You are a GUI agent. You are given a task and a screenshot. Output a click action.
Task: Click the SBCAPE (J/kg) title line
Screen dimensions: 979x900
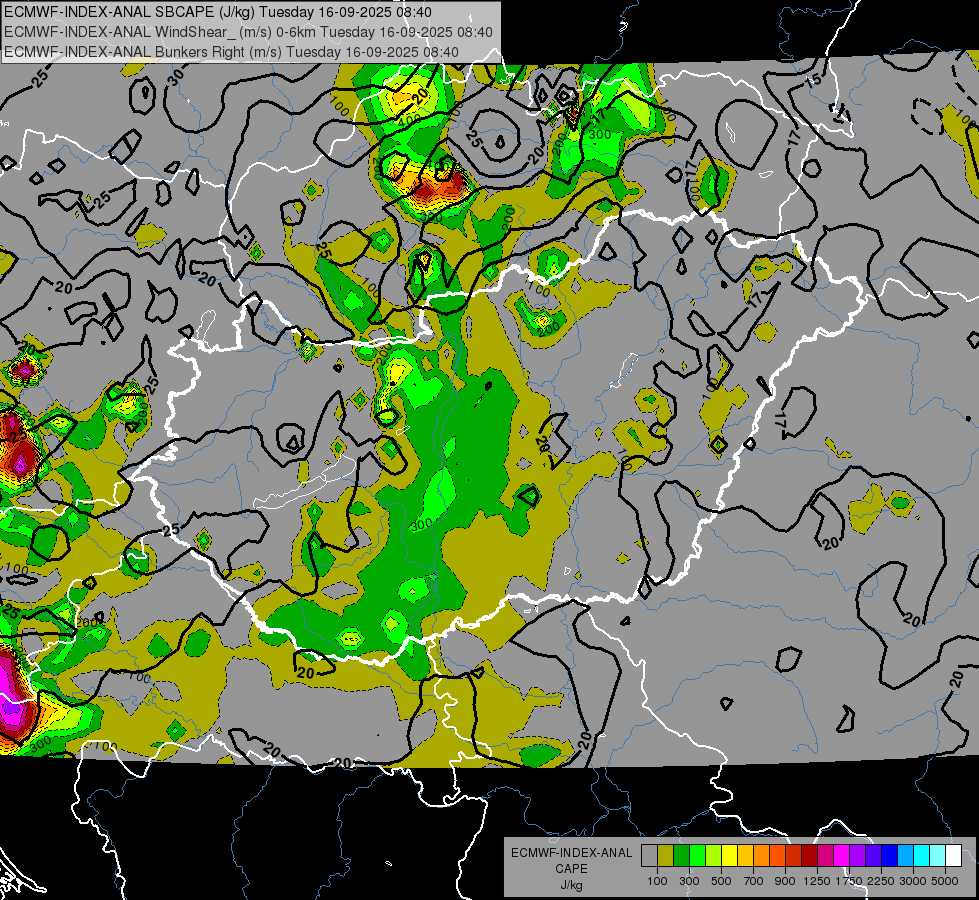pos(218,12)
